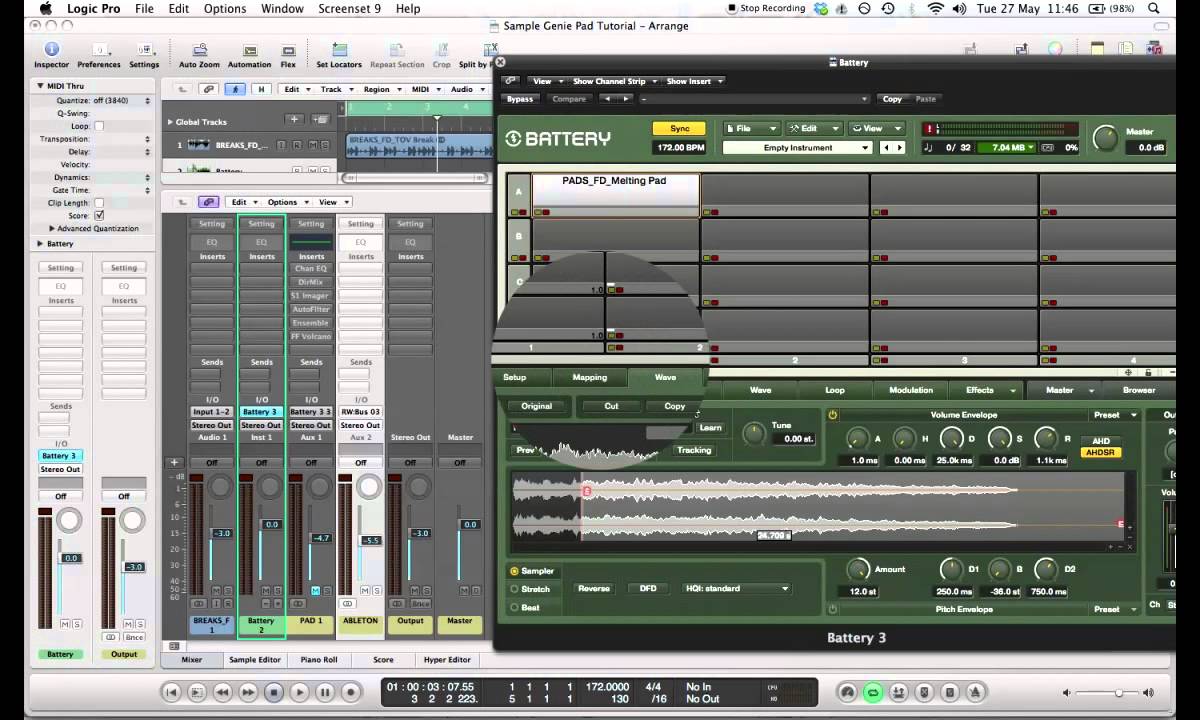The image size is (1200, 720).
Task: Click the Hide (H) button in Arrange
Action: (262, 89)
